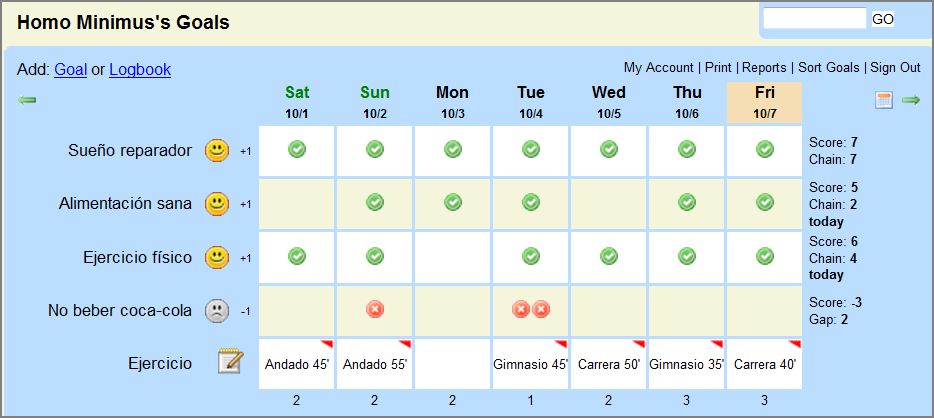The height and width of the screenshot is (418, 934).
Task: Click the smiley icon for Sueño reparador
Action: [216, 151]
